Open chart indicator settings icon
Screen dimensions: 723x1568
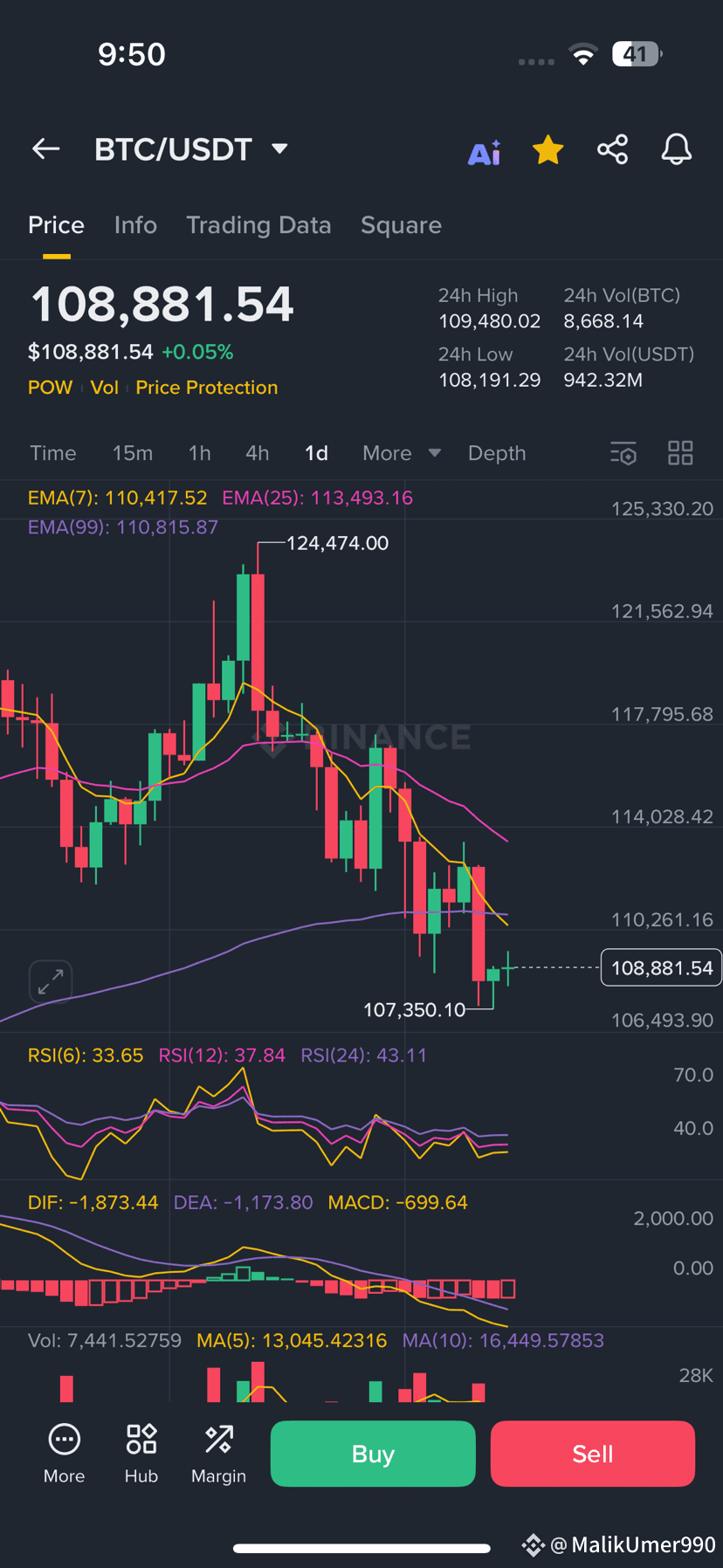[x=623, y=453]
